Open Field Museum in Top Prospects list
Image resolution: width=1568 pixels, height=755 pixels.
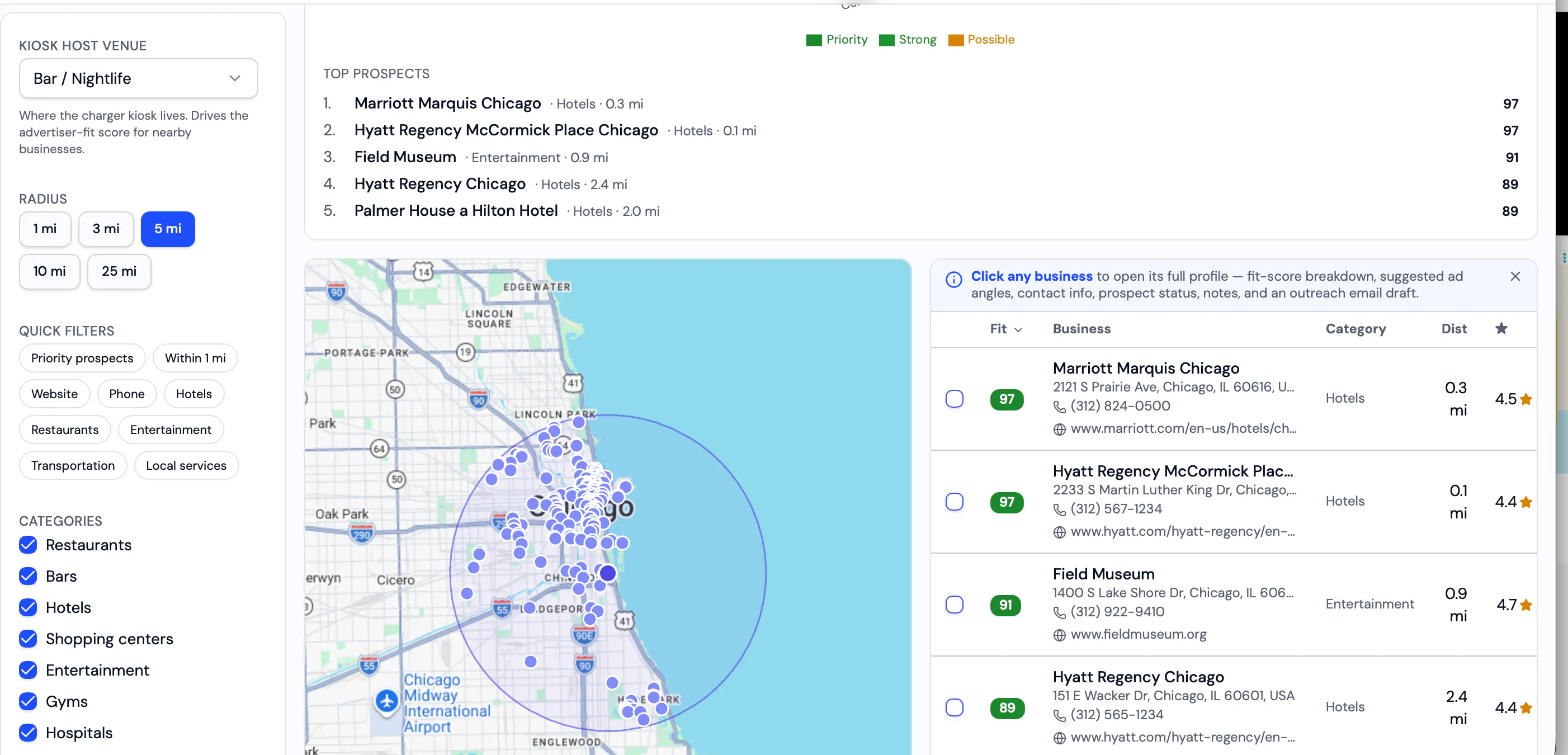pyautogui.click(x=405, y=157)
